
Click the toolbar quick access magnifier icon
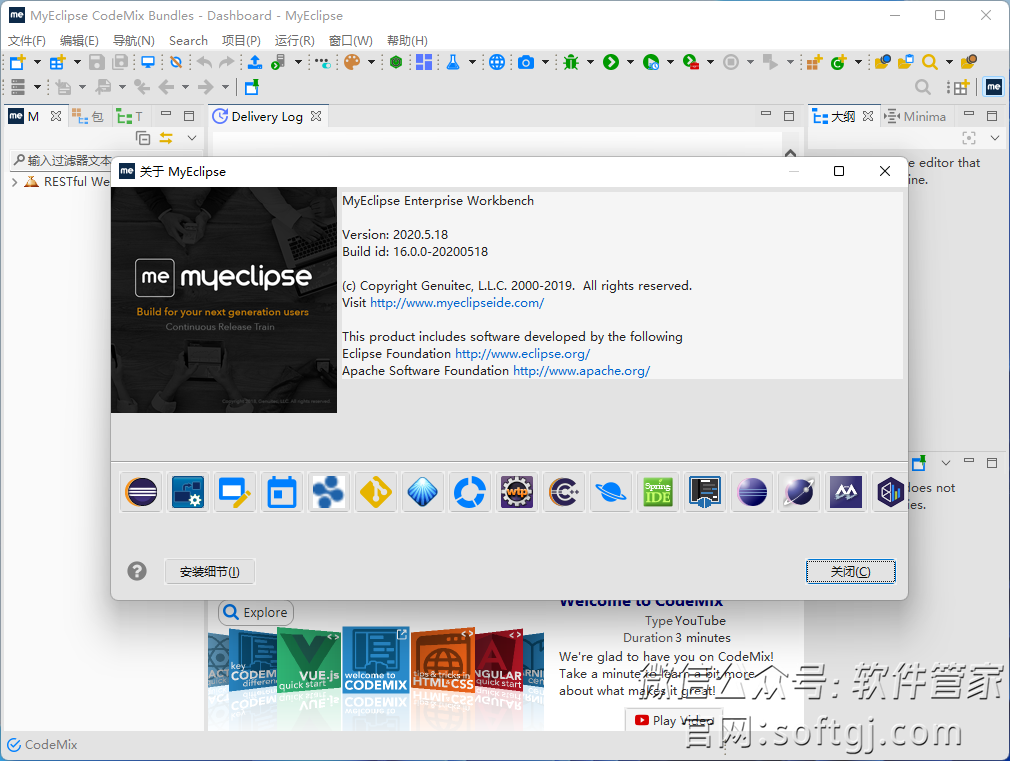(922, 87)
